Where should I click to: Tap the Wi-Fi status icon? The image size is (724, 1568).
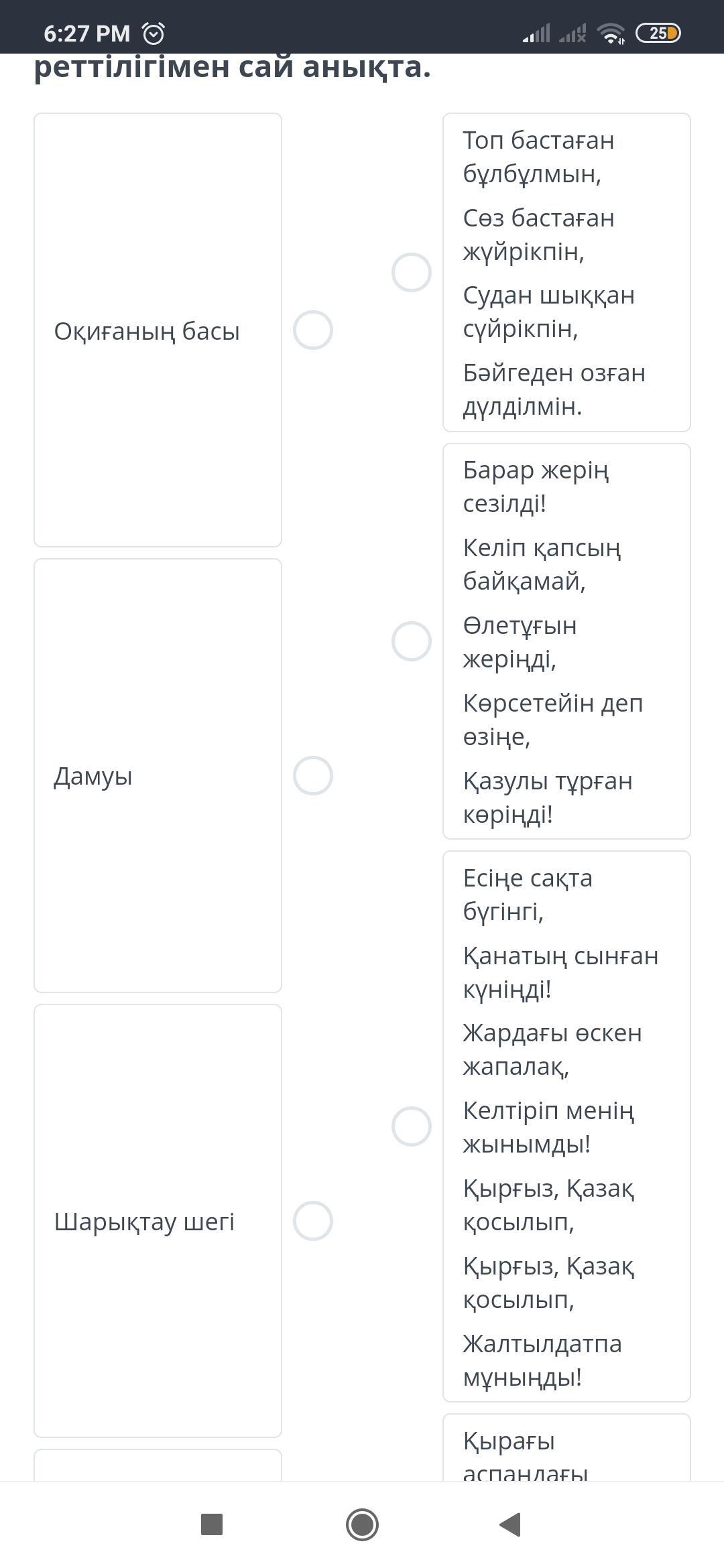611,33
